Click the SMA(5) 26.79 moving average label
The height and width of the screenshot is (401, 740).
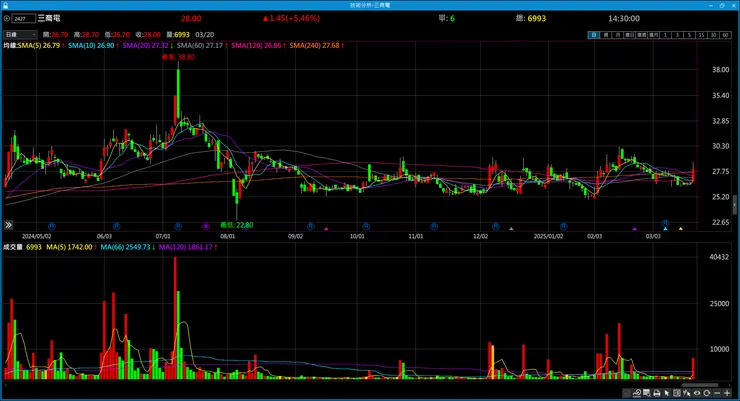(x=41, y=45)
